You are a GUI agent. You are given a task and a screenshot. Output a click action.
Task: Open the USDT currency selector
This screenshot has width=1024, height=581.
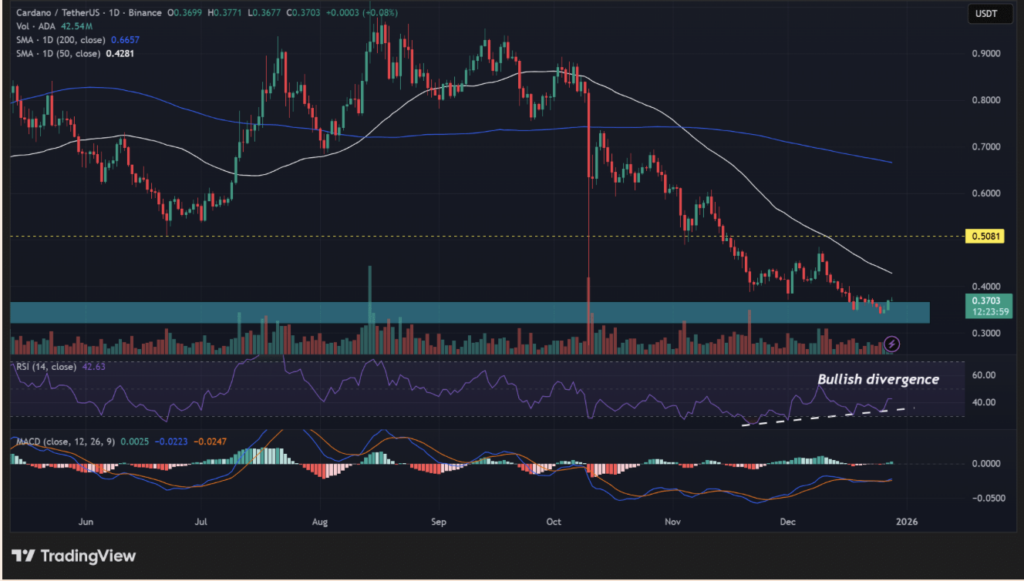pyautogui.click(x=984, y=14)
